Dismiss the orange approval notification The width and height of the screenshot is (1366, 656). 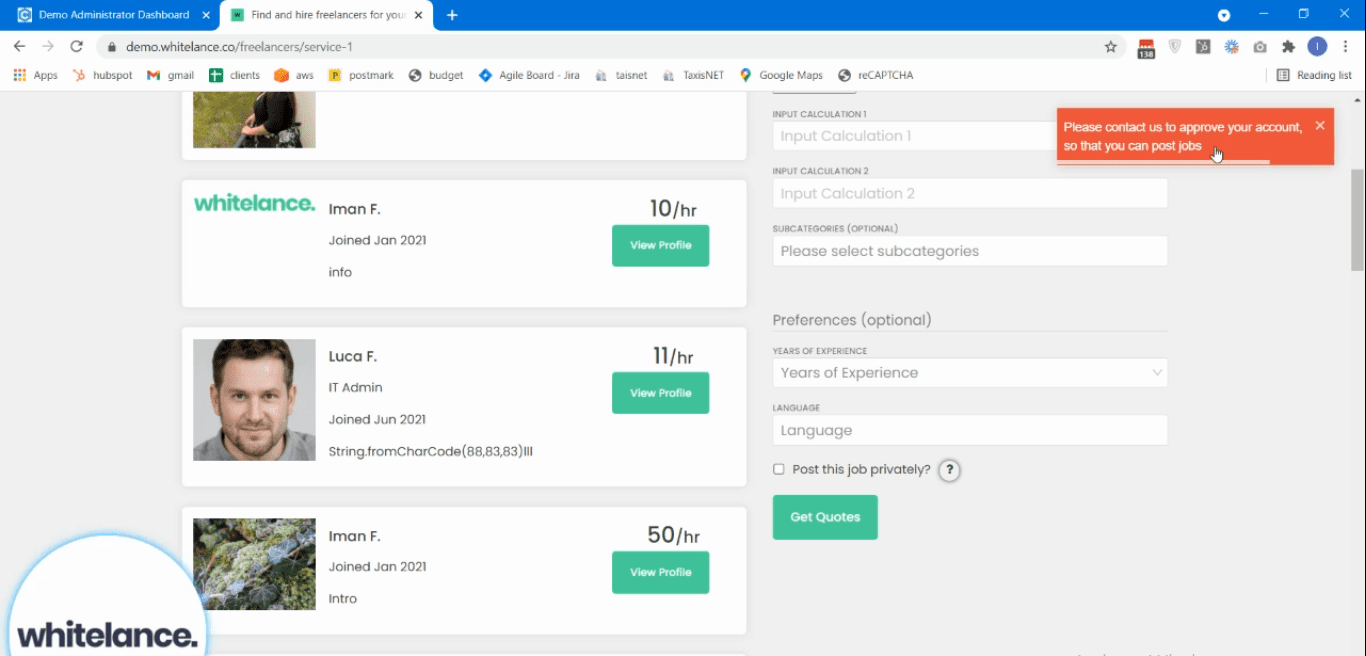pyautogui.click(x=1320, y=125)
